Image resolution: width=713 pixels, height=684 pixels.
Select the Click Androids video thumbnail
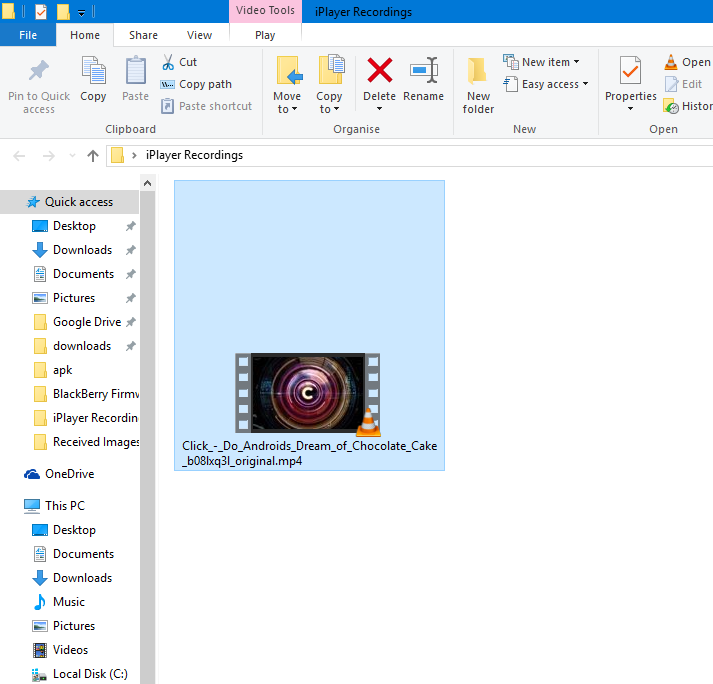pos(308,393)
